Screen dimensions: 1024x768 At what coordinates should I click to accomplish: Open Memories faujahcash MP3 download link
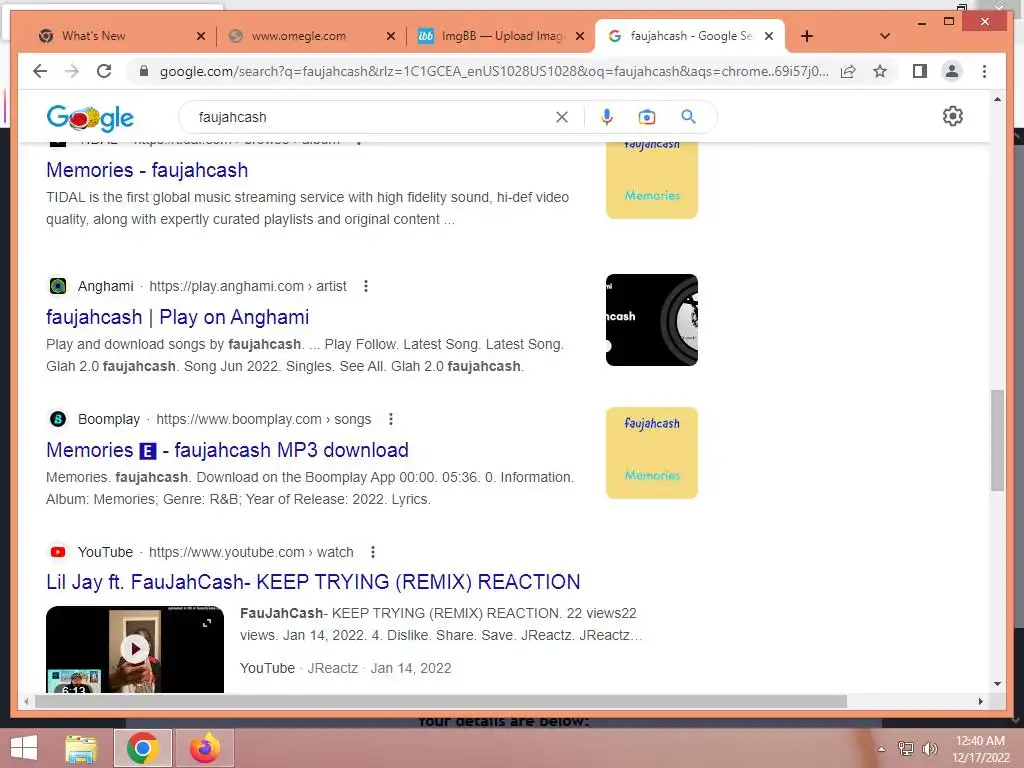(227, 450)
